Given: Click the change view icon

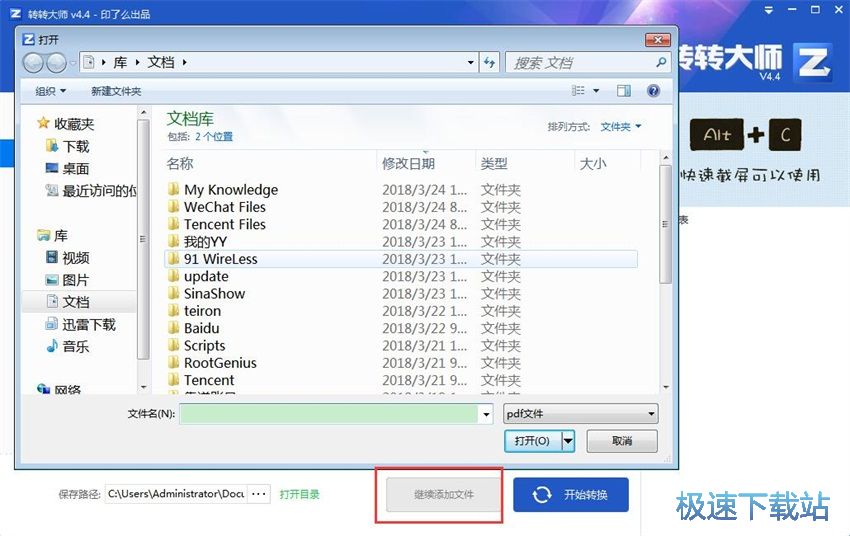Looking at the screenshot, I should [x=578, y=91].
